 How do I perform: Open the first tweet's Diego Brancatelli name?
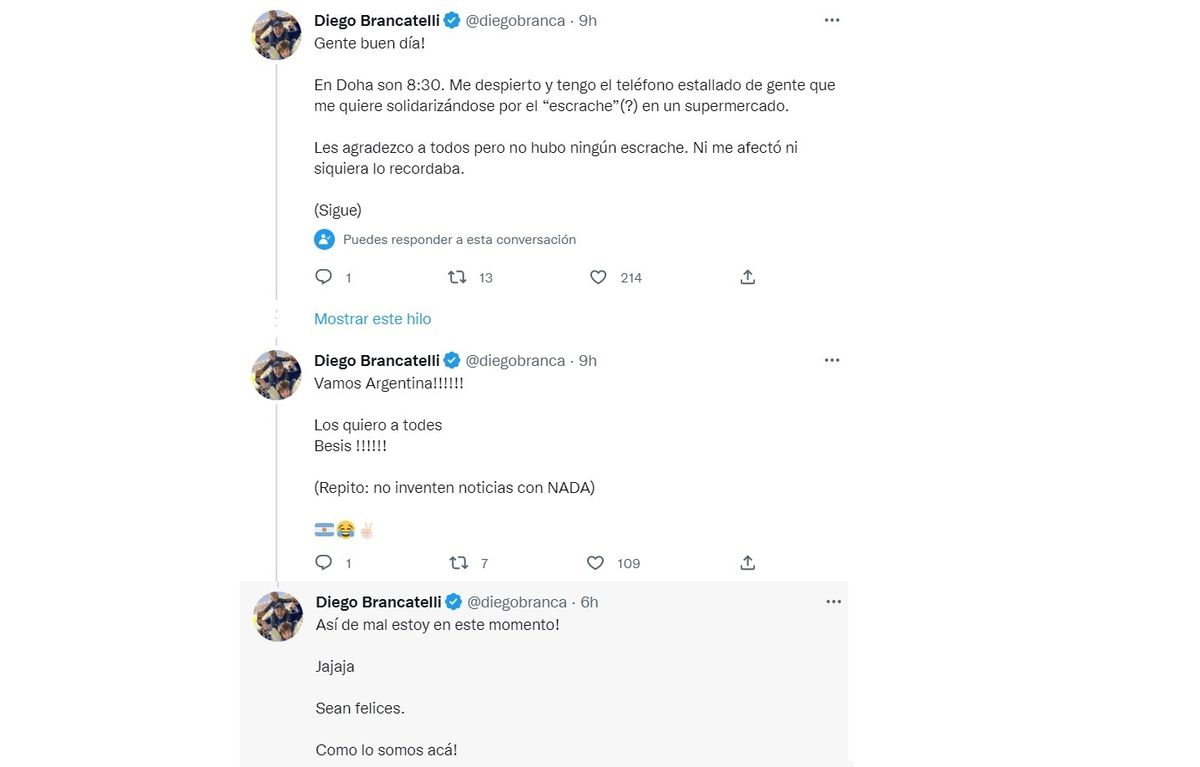[376, 20]
